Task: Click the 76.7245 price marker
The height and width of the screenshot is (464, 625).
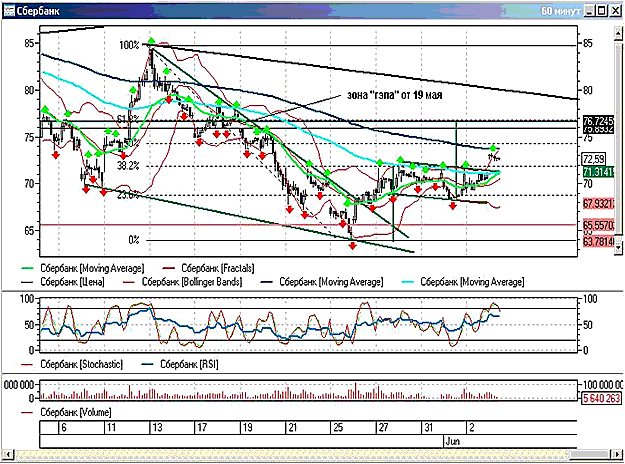Action: pos(598,121)
